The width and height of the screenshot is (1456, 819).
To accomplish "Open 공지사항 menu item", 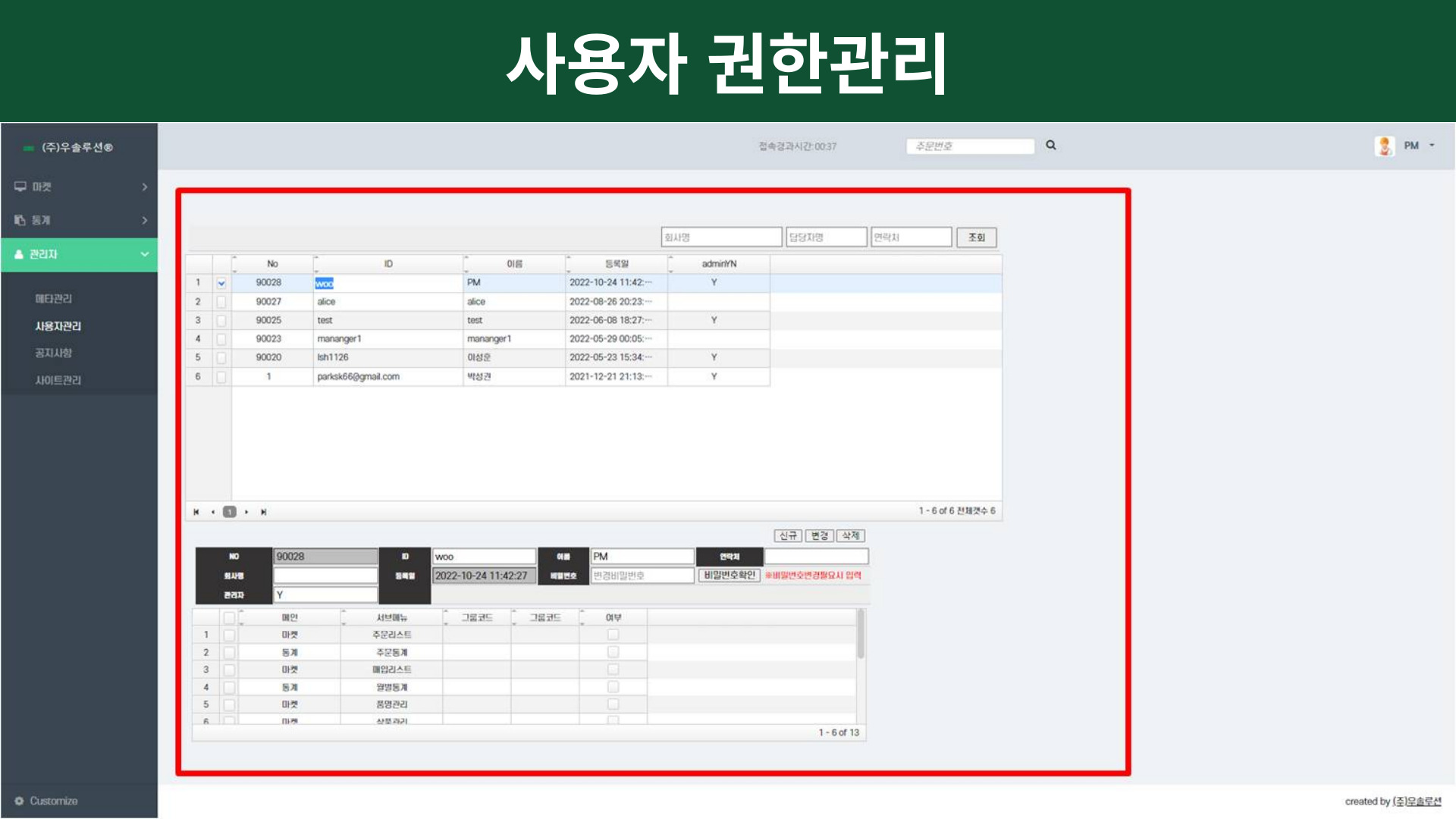I will tap(54, 353).
